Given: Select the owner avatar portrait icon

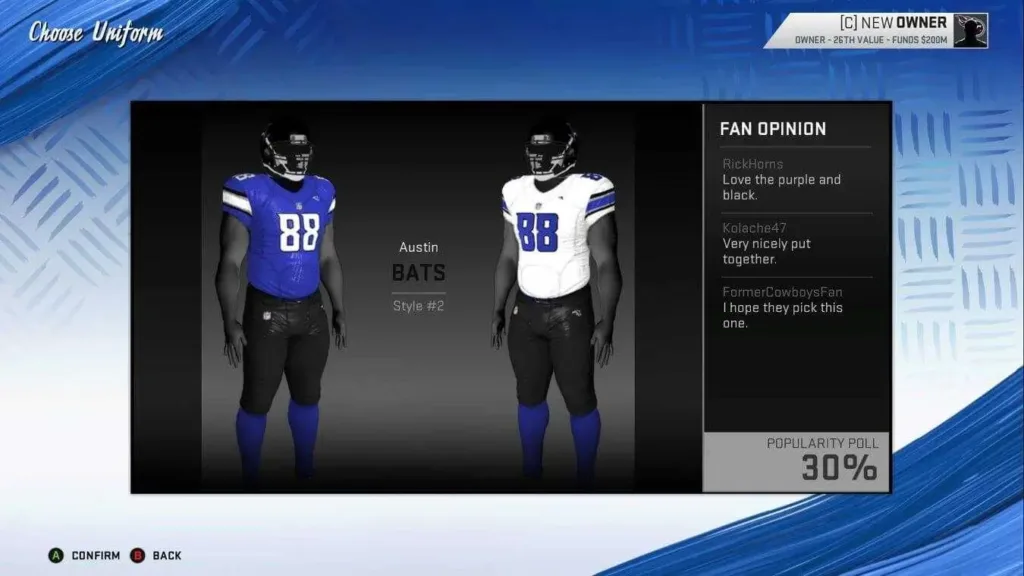Looking at the screenshot, I should (970, 31).
